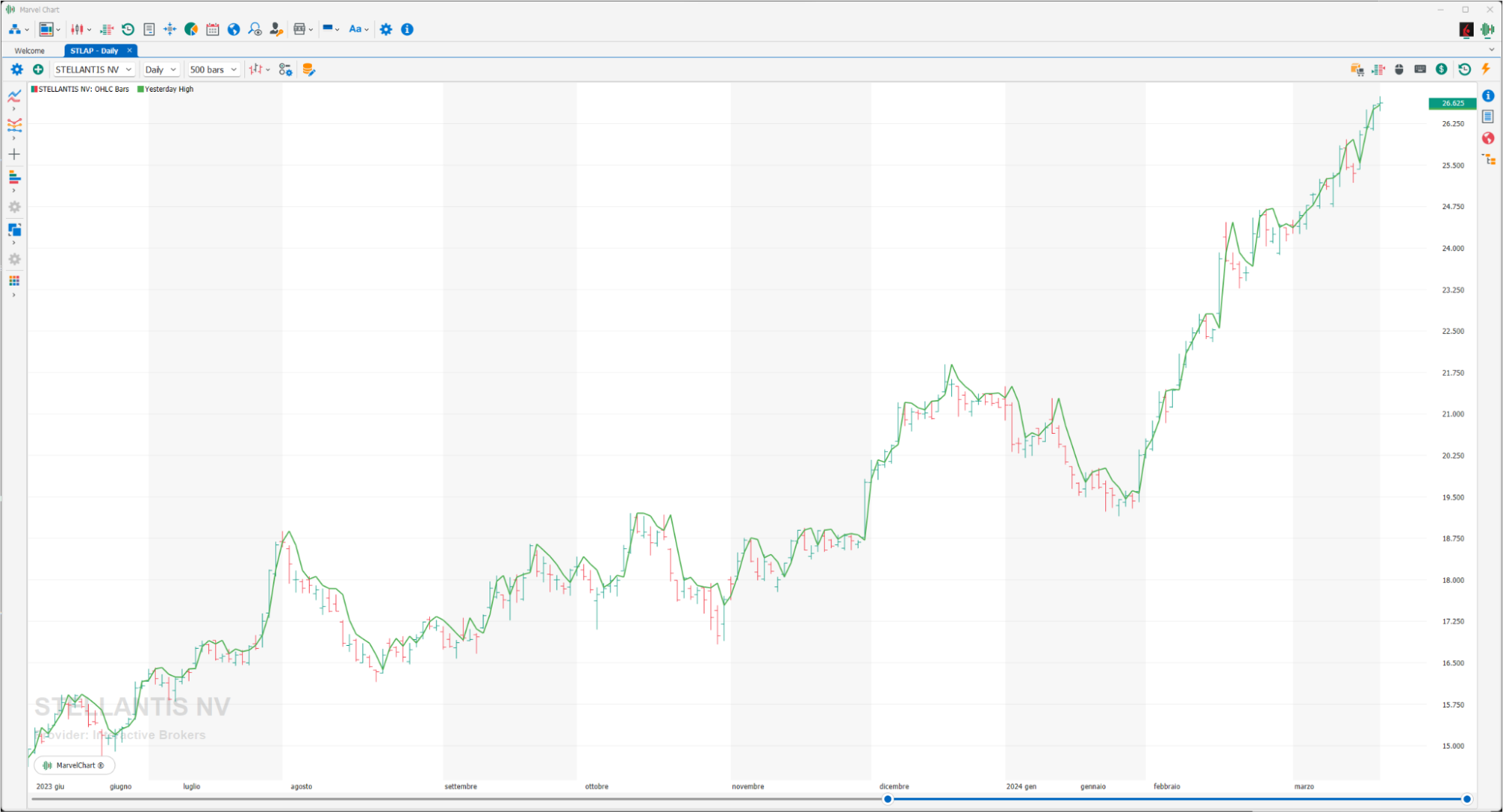Click the user with key account icon
Viewport: 1503px width, 812px height.
point(276,29)
